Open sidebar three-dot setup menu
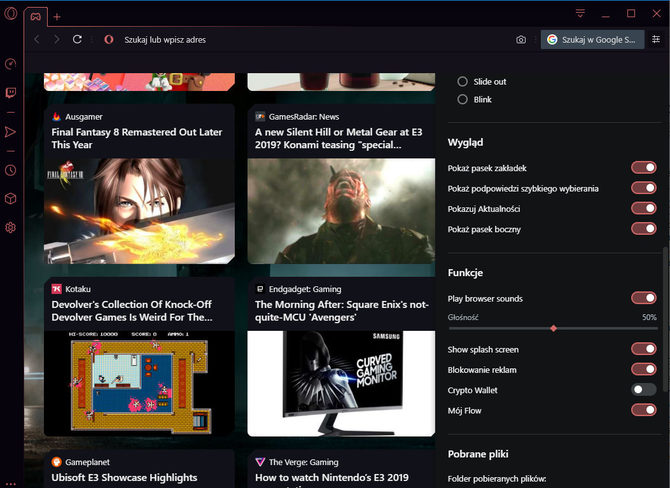 11,484
